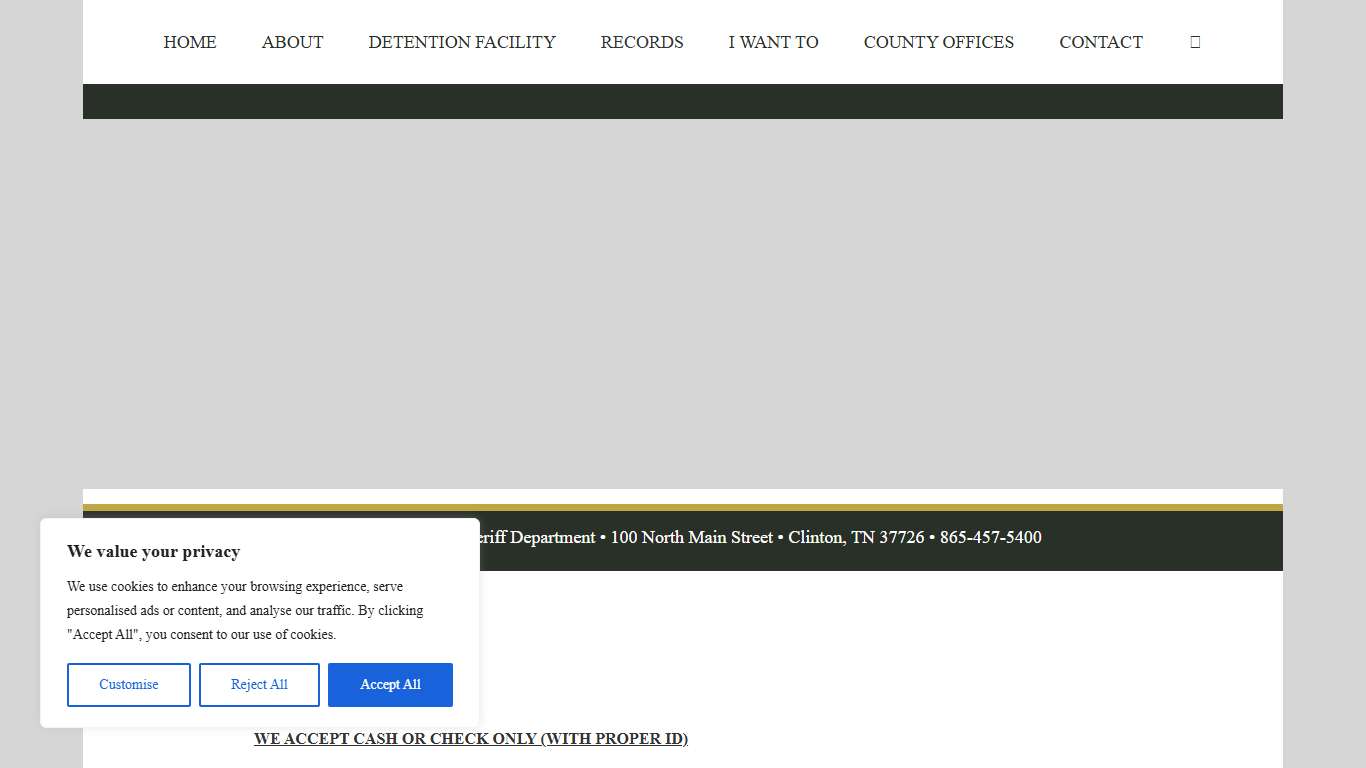1366x768 pixels.
Task: Click the dark banner below the navigation
Action: click(x=683, y=100)
